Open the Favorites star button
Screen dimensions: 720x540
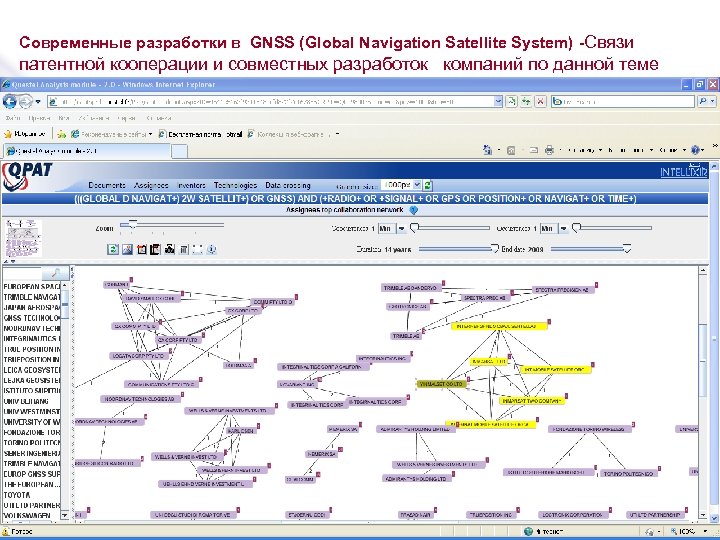tap(25, 134)
